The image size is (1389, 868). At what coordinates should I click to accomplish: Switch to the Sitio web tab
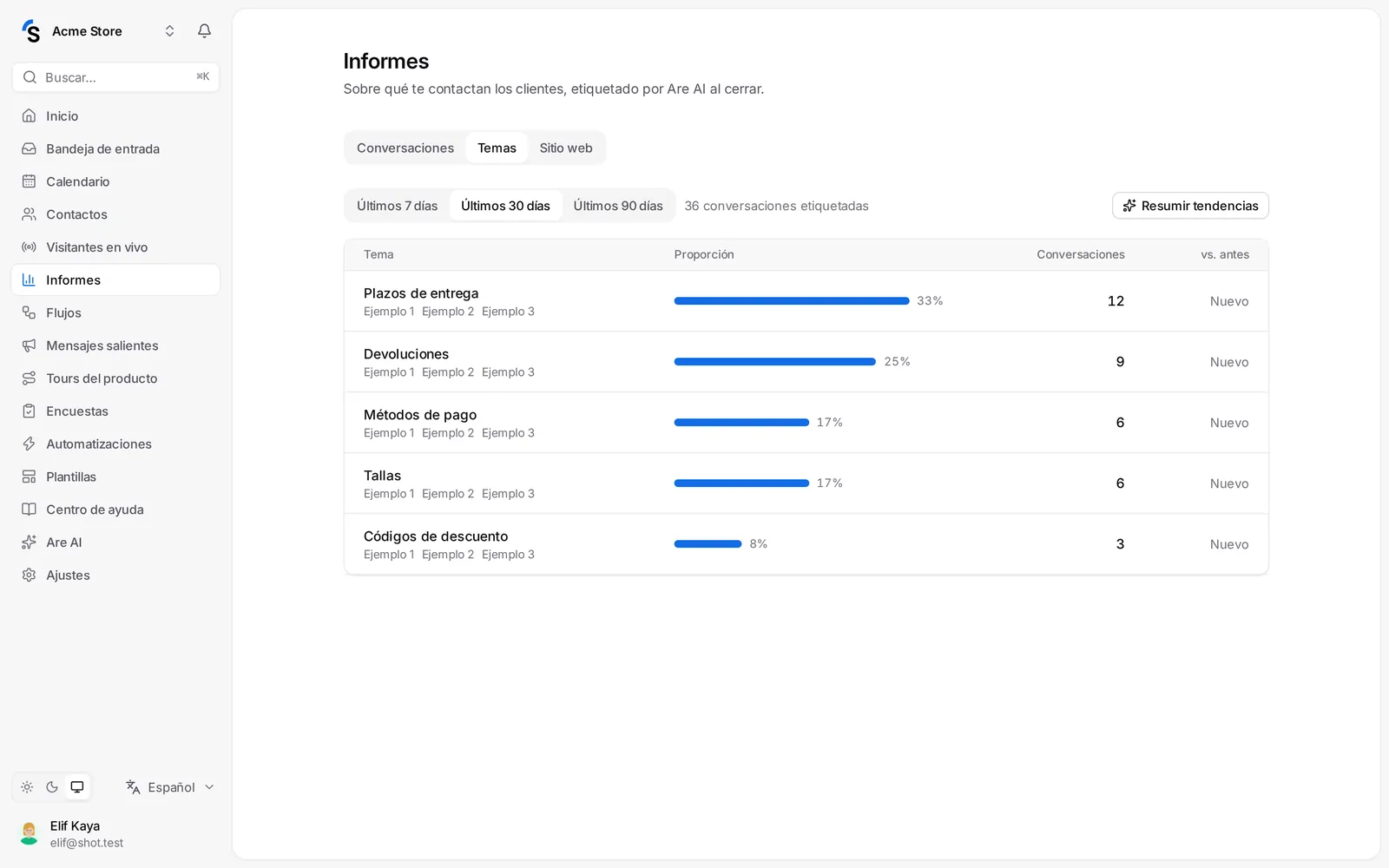tap(566, 148)
